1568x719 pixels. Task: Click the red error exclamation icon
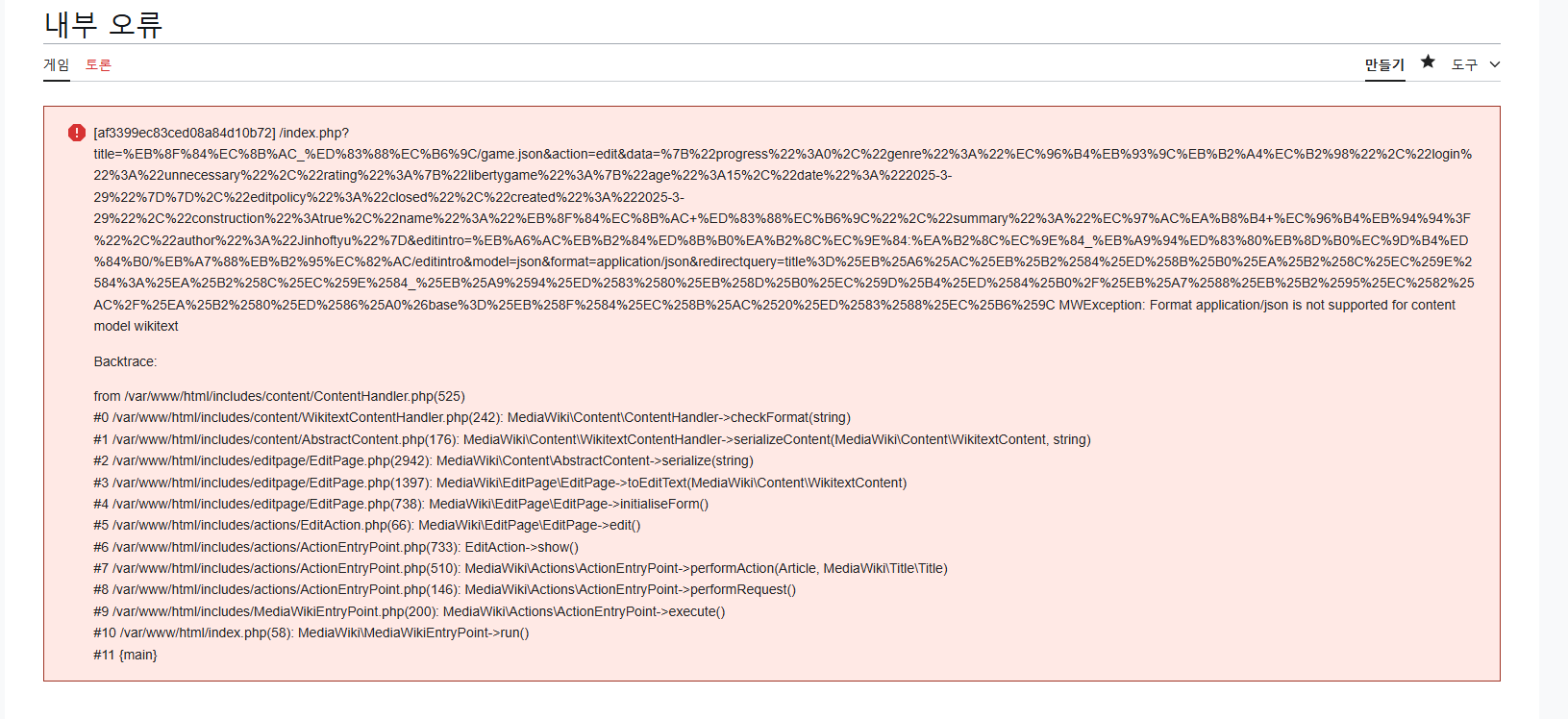click(77, 133)
